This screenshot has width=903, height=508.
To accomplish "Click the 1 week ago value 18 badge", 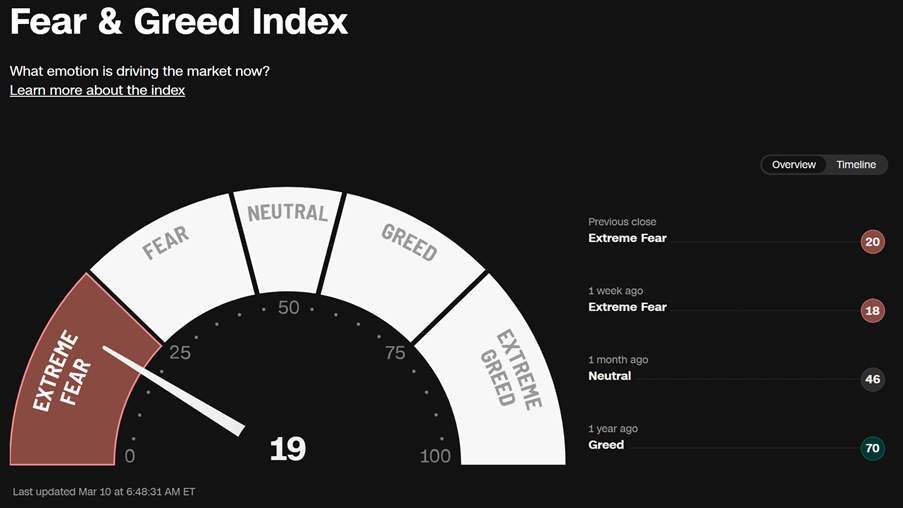I will (x=872, y=311).
